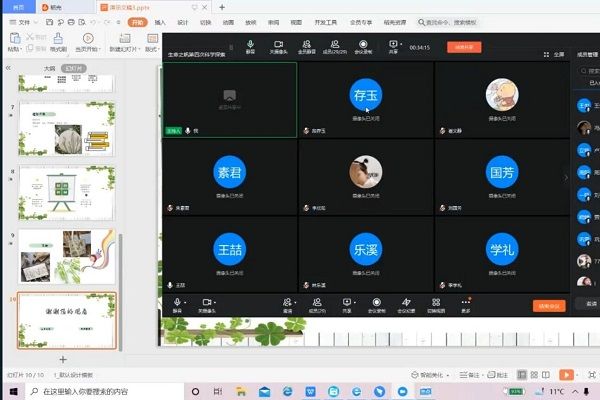Click the share screen icon in bottom toolbar
The image size is (600, 400).
[x=347, y=302]
